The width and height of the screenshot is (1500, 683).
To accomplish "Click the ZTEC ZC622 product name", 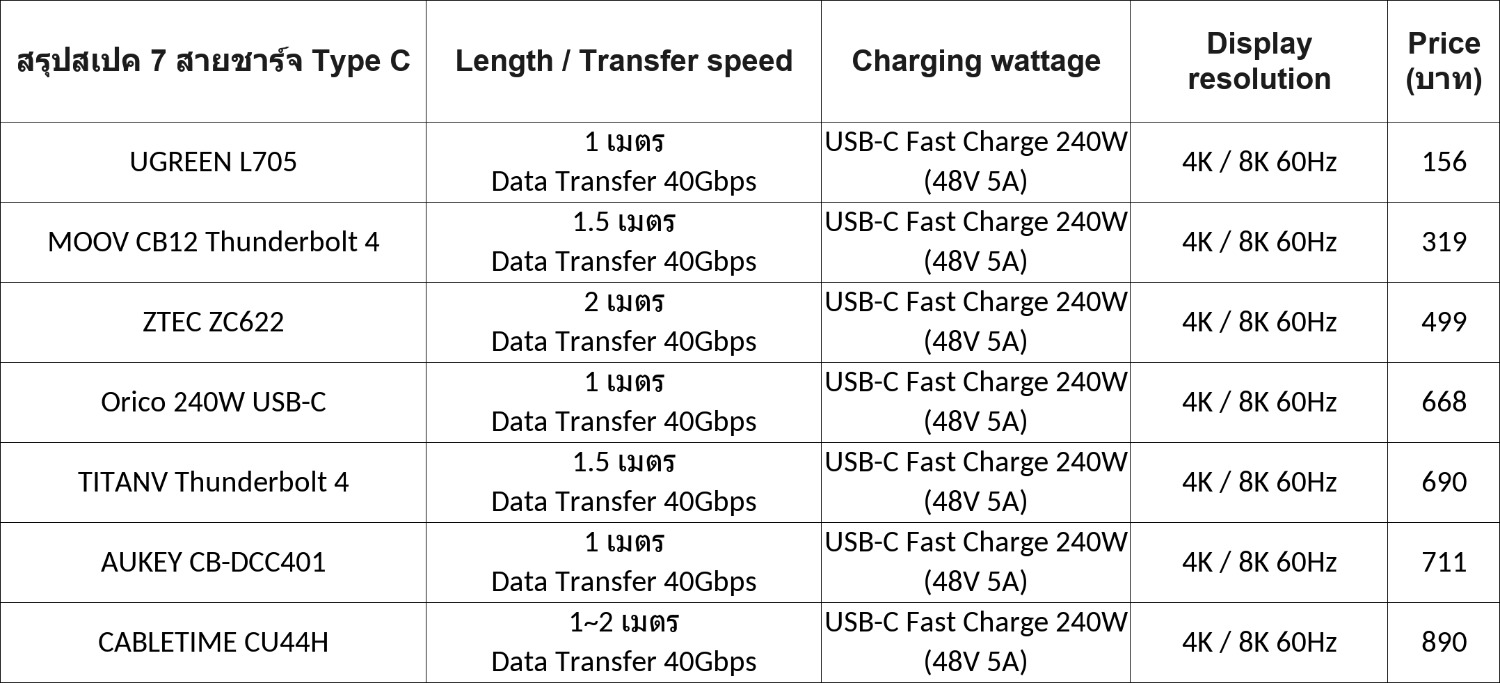I will tap(213, 322).
